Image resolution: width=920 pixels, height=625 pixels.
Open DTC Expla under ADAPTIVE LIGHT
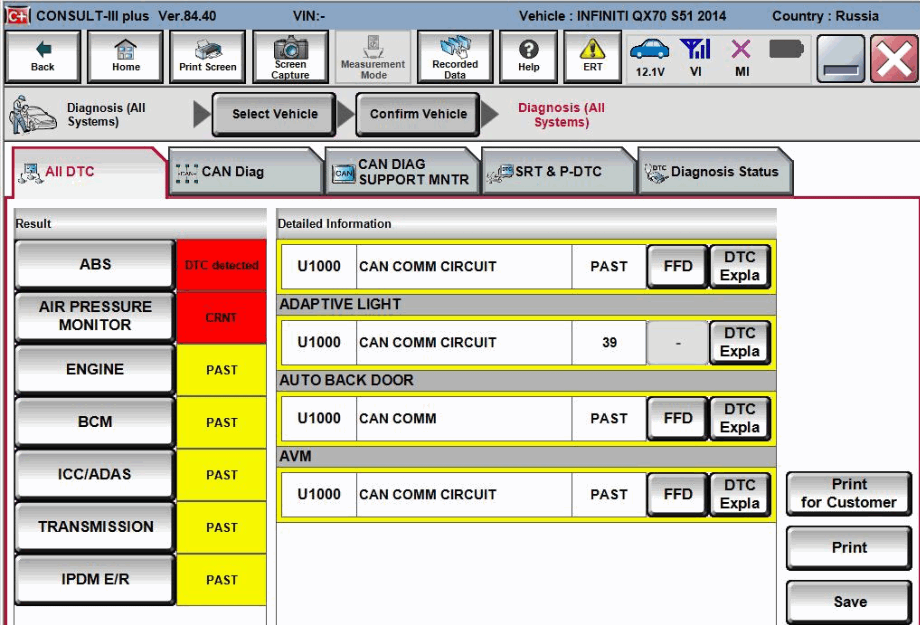click(x=740, y=342)
